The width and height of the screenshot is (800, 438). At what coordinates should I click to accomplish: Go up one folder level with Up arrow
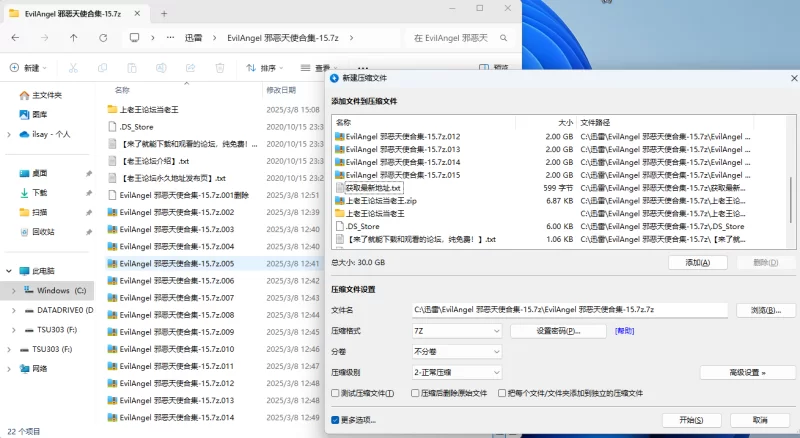point(73,38)
